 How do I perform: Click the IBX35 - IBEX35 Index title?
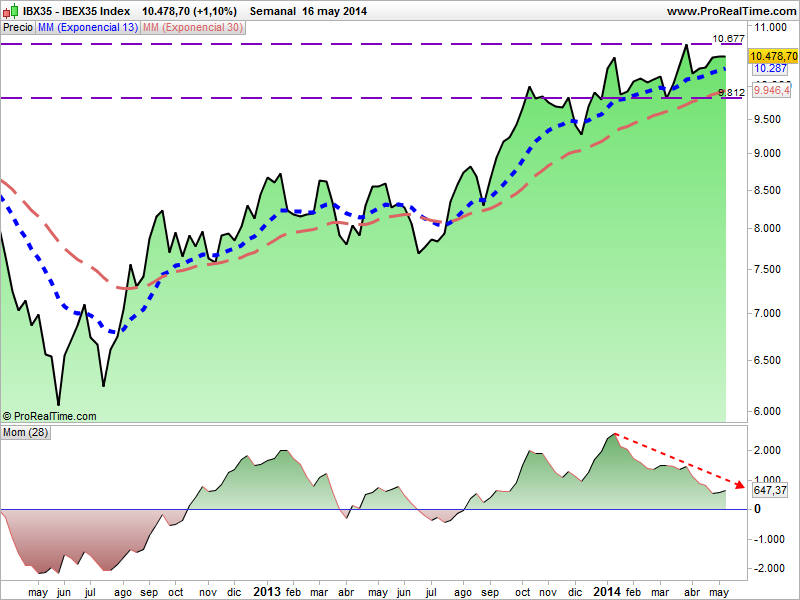point(77,11)
